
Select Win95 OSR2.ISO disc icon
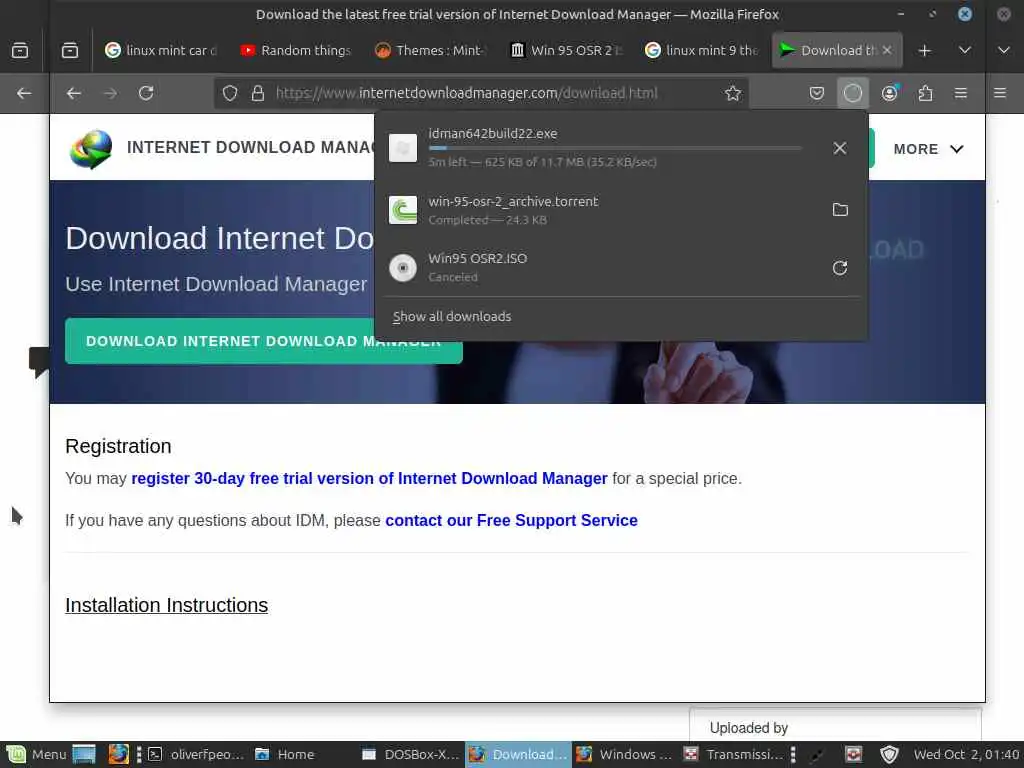click(403, 268)
